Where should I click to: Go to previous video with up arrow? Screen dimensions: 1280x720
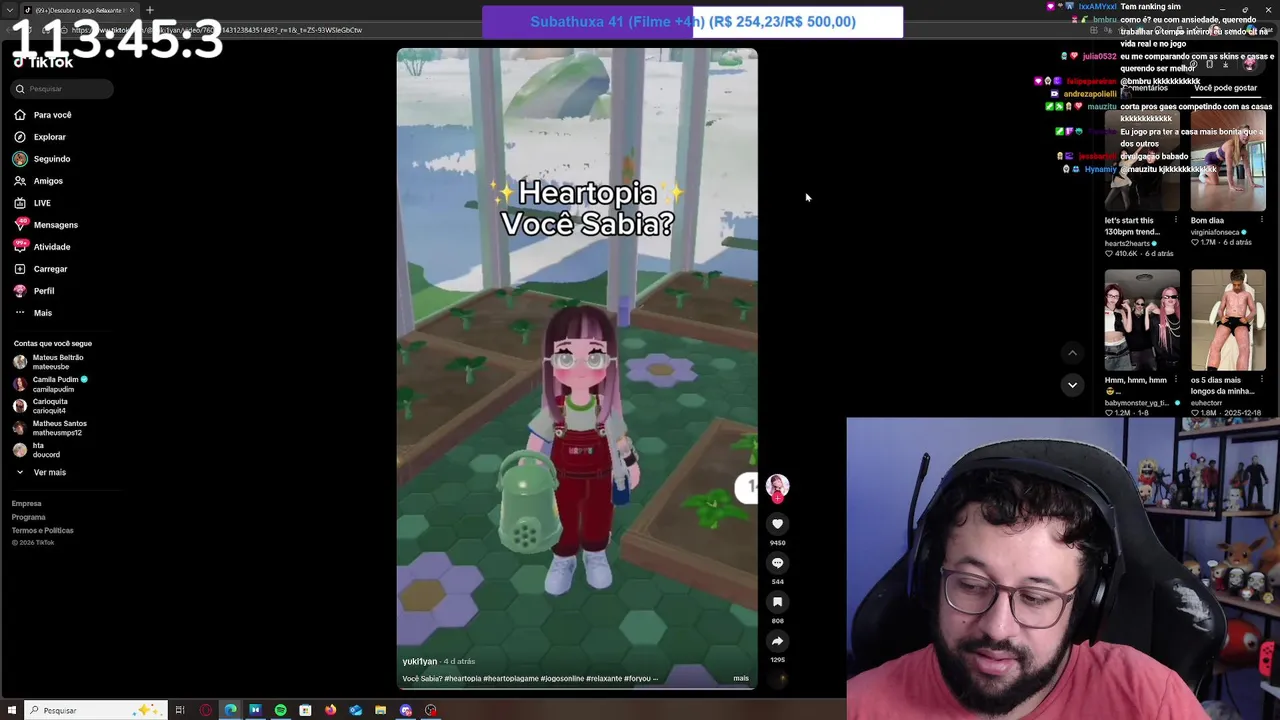pyautogui.click(x=1072, y=353)
